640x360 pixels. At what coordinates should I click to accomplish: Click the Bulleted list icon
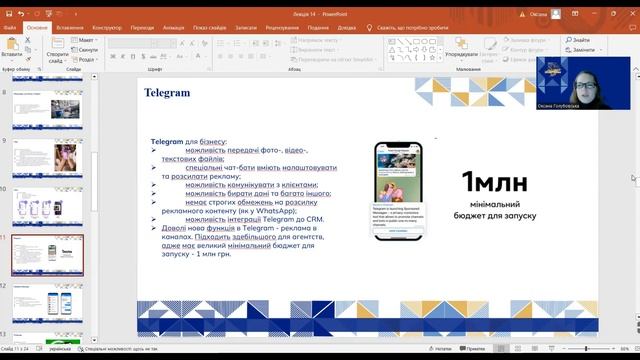click(220, 43)
